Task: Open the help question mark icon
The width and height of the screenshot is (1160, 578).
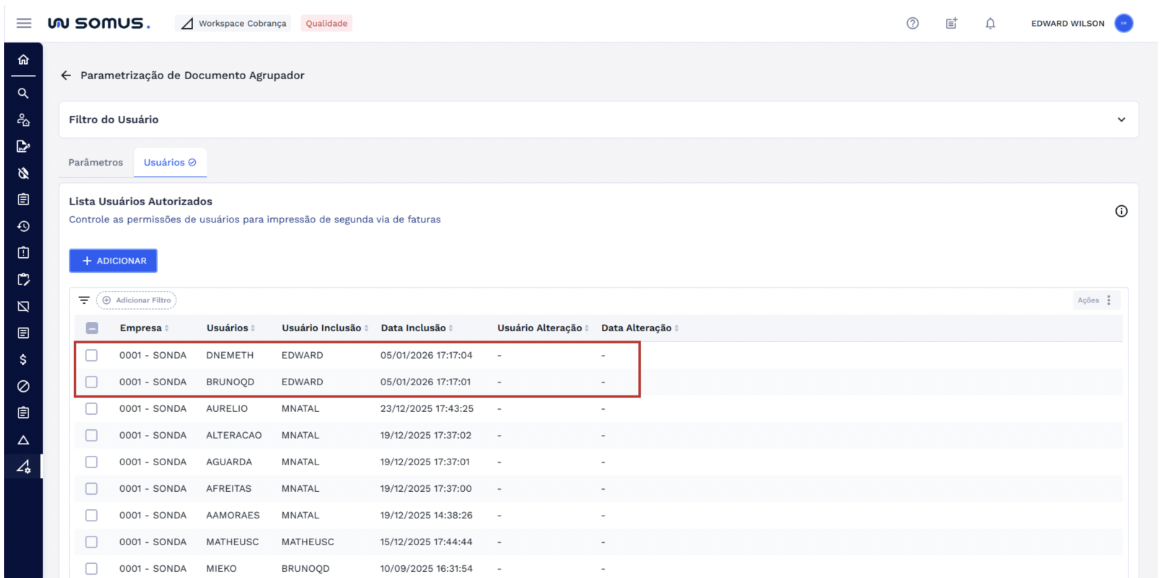Action: click(912, 22)
